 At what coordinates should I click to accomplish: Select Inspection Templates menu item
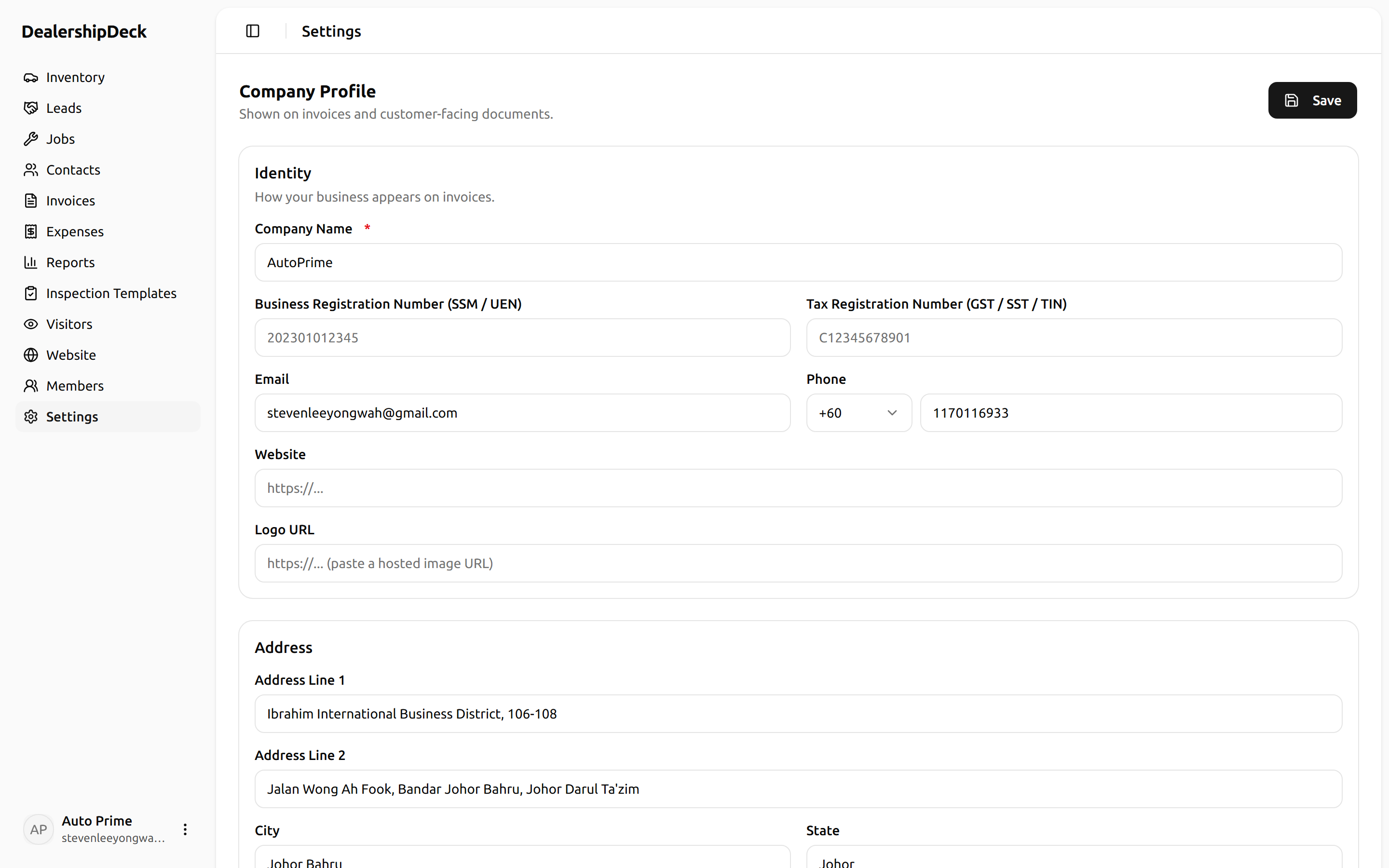[x=108, y=293]
